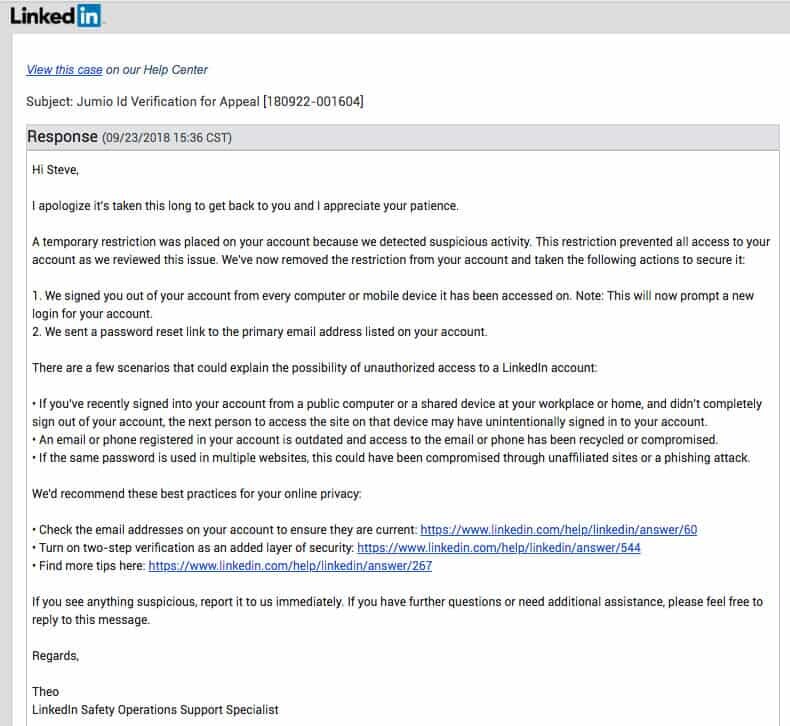This screenshot has height=726, width=790.
Task: Click the item about the password reset link
Action: [x=261, y=332]
